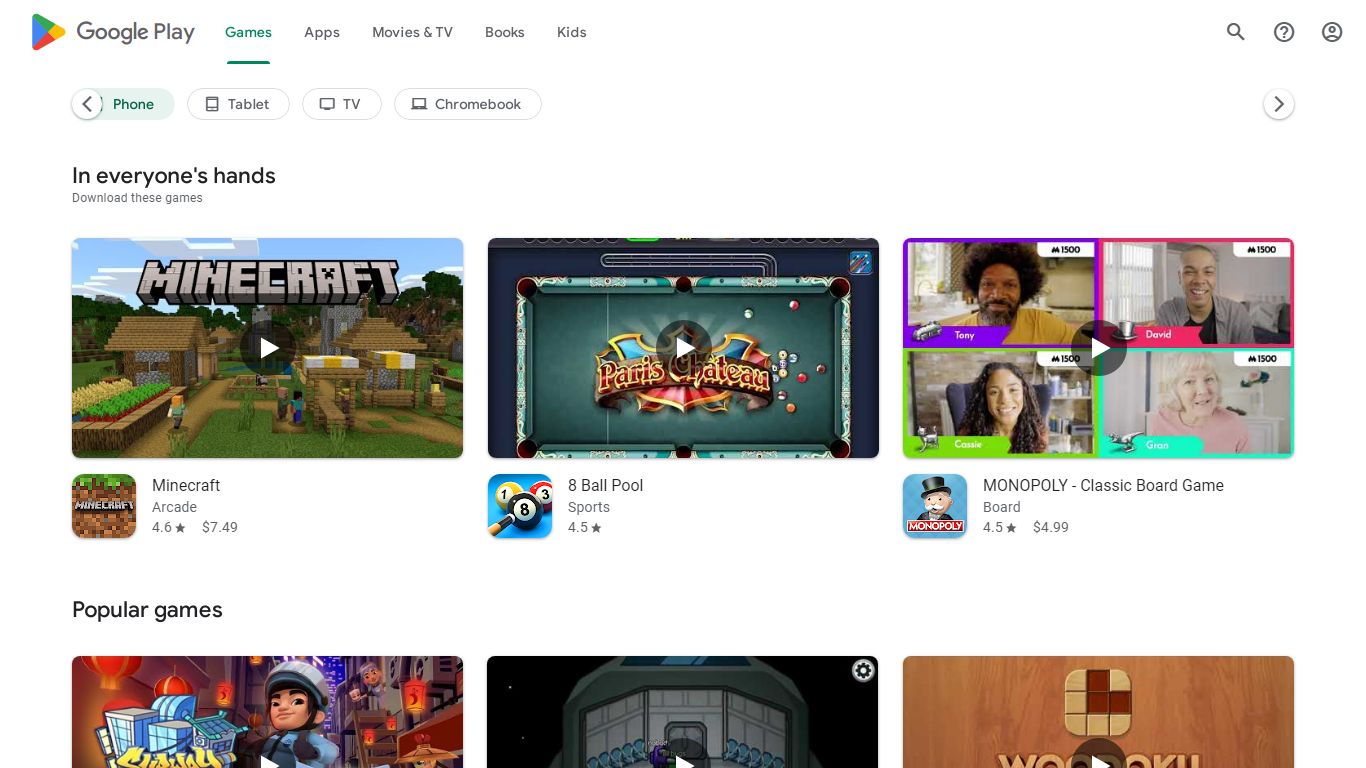Click the 4.5 rating for MONOPOLY
The image size is (1366, 768).
point(1000,527)
